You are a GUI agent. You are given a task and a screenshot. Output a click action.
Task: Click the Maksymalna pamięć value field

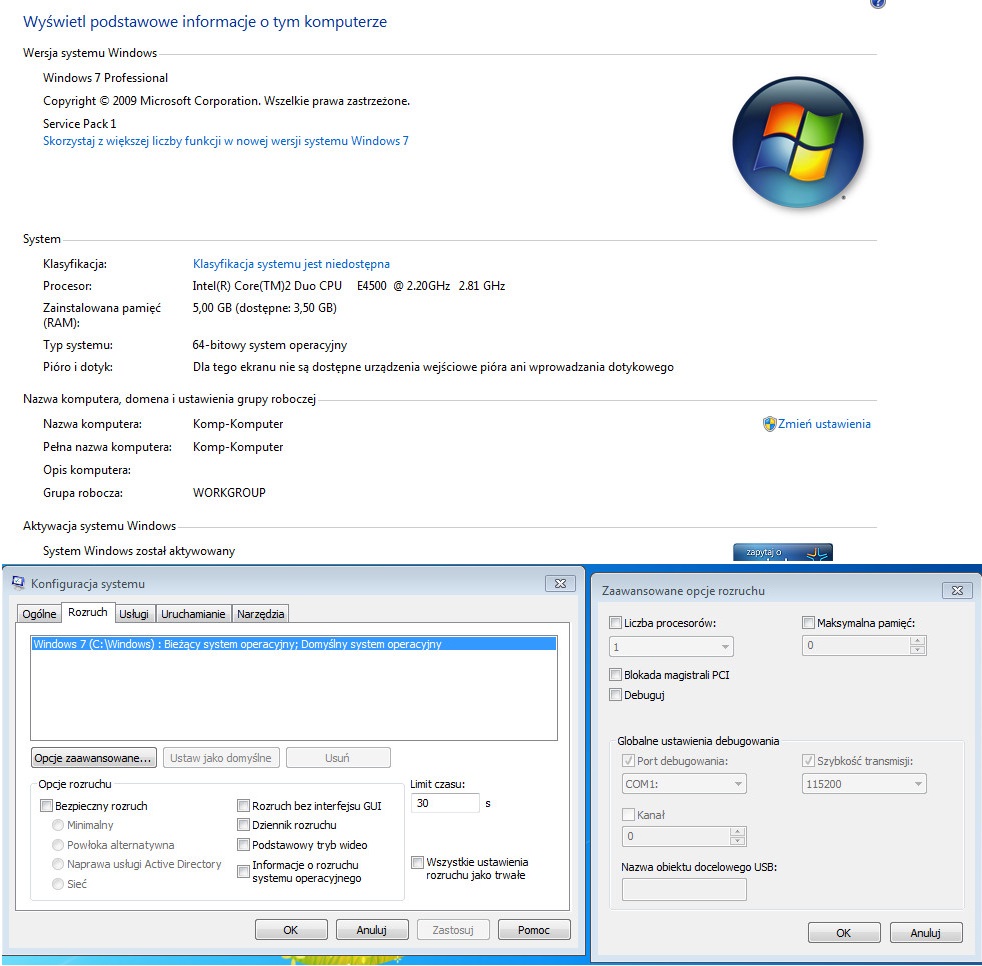tap(856, 645)
